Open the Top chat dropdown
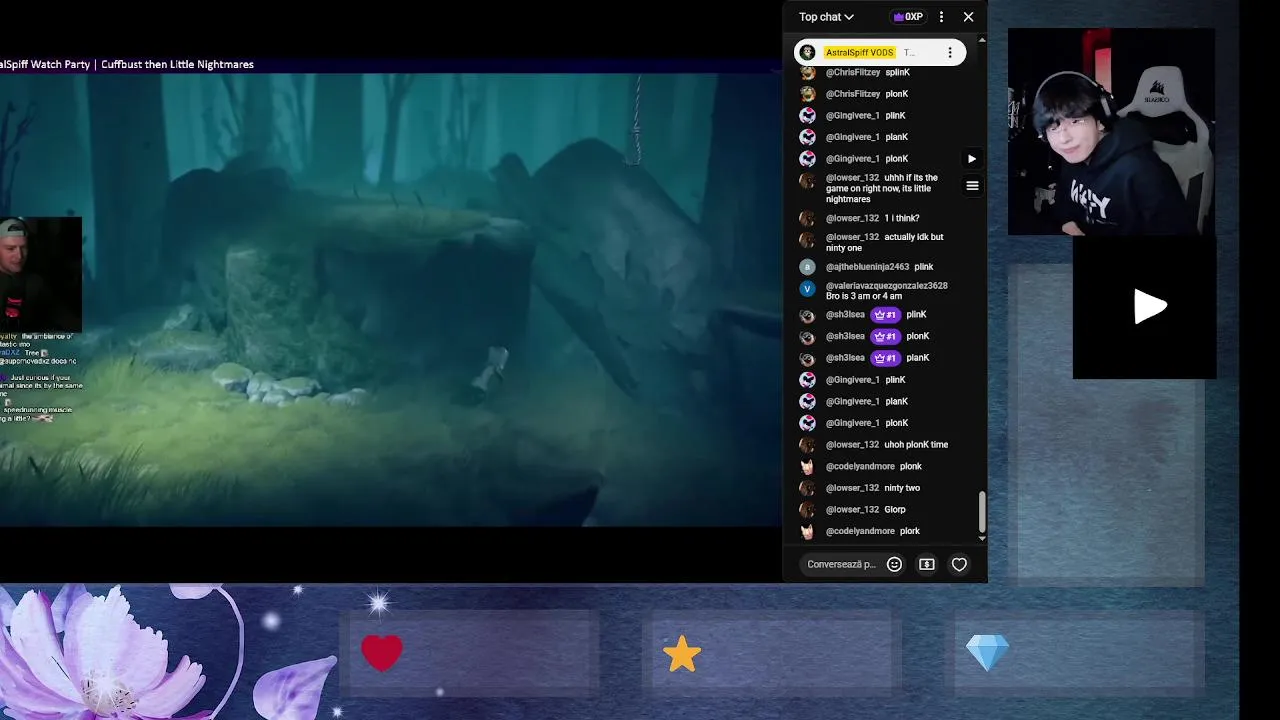The width and height of the screenshot is (1280, 720). (x=826, y=17)
